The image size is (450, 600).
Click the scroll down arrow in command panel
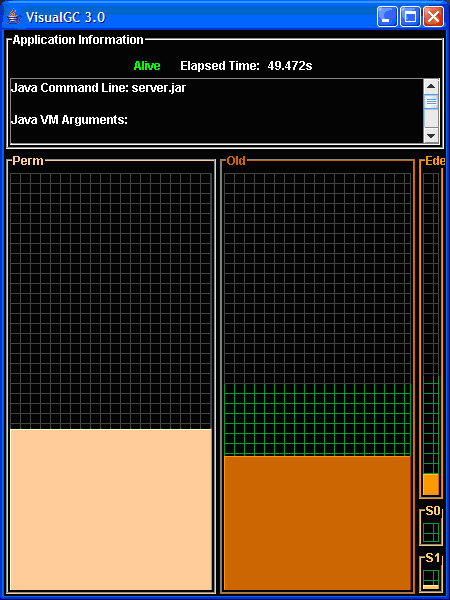click(x=431, y=136)
